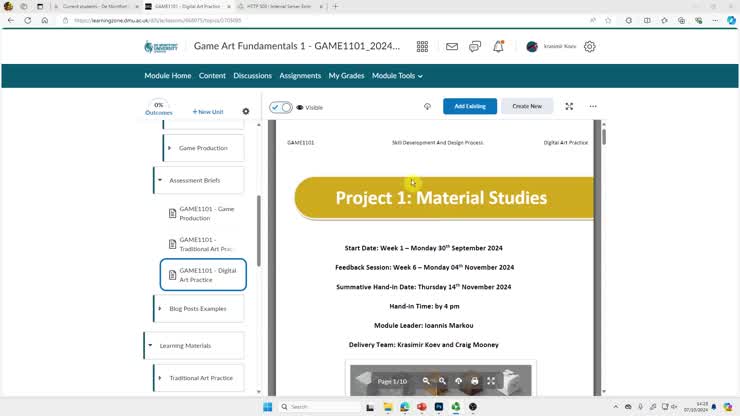Print the PDF document
Viewport: 740px width, 416px height.
[x=475, y=381]
